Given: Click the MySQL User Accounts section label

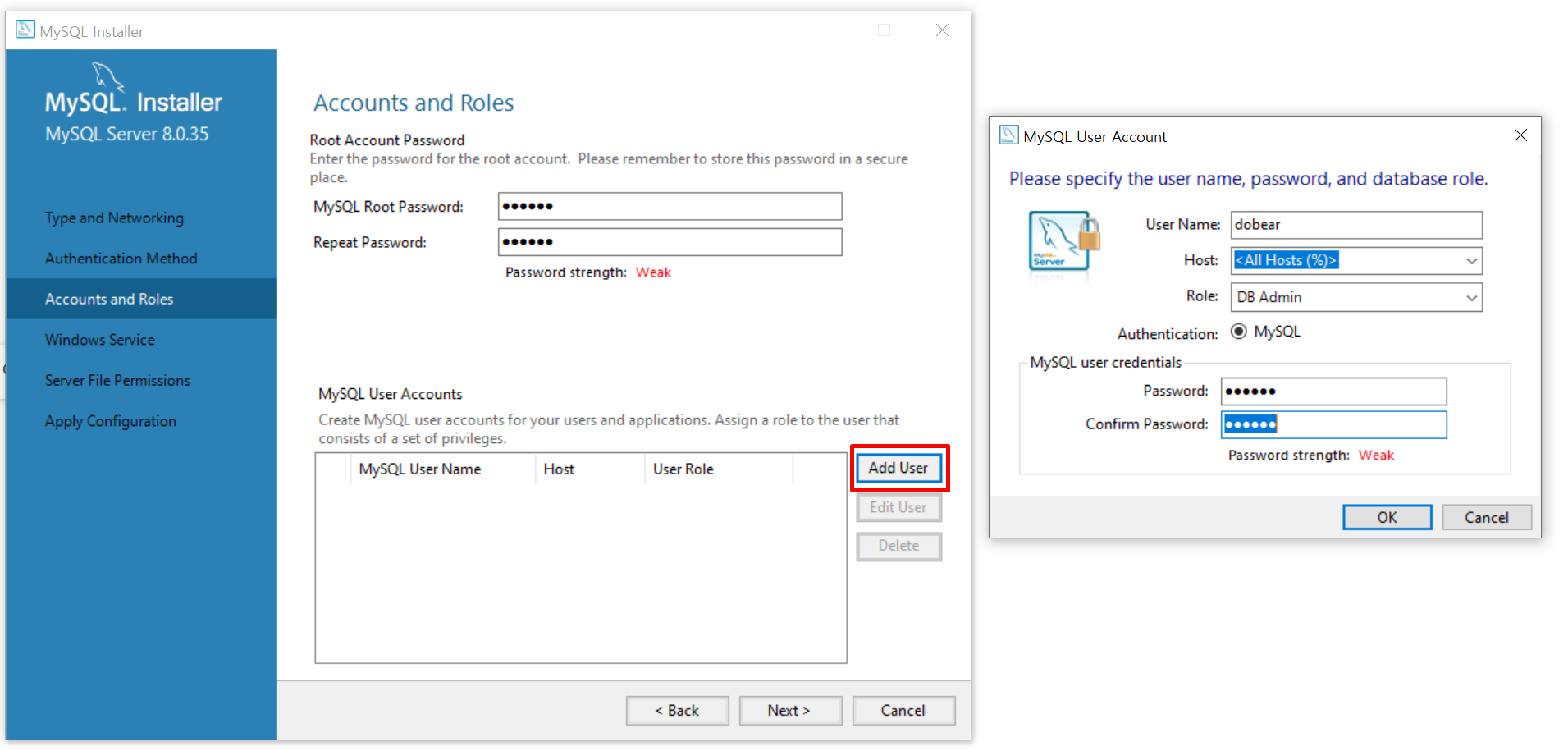Looking at the screenshot, I should 391,394.
